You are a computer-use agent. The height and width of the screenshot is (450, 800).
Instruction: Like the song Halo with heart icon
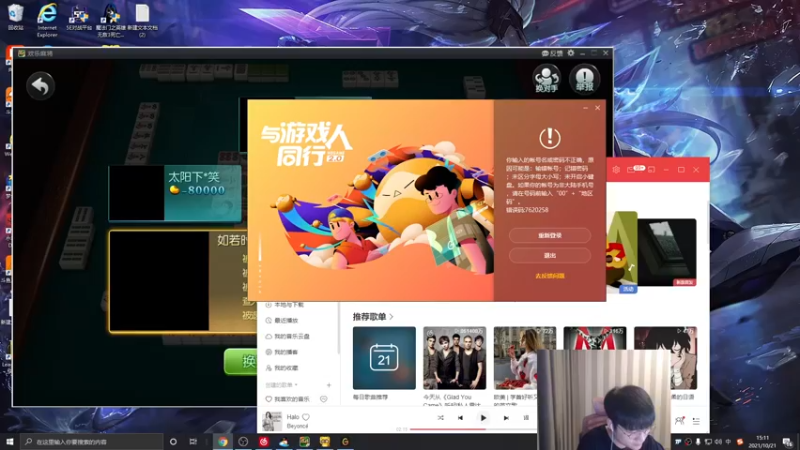[306, 417]
